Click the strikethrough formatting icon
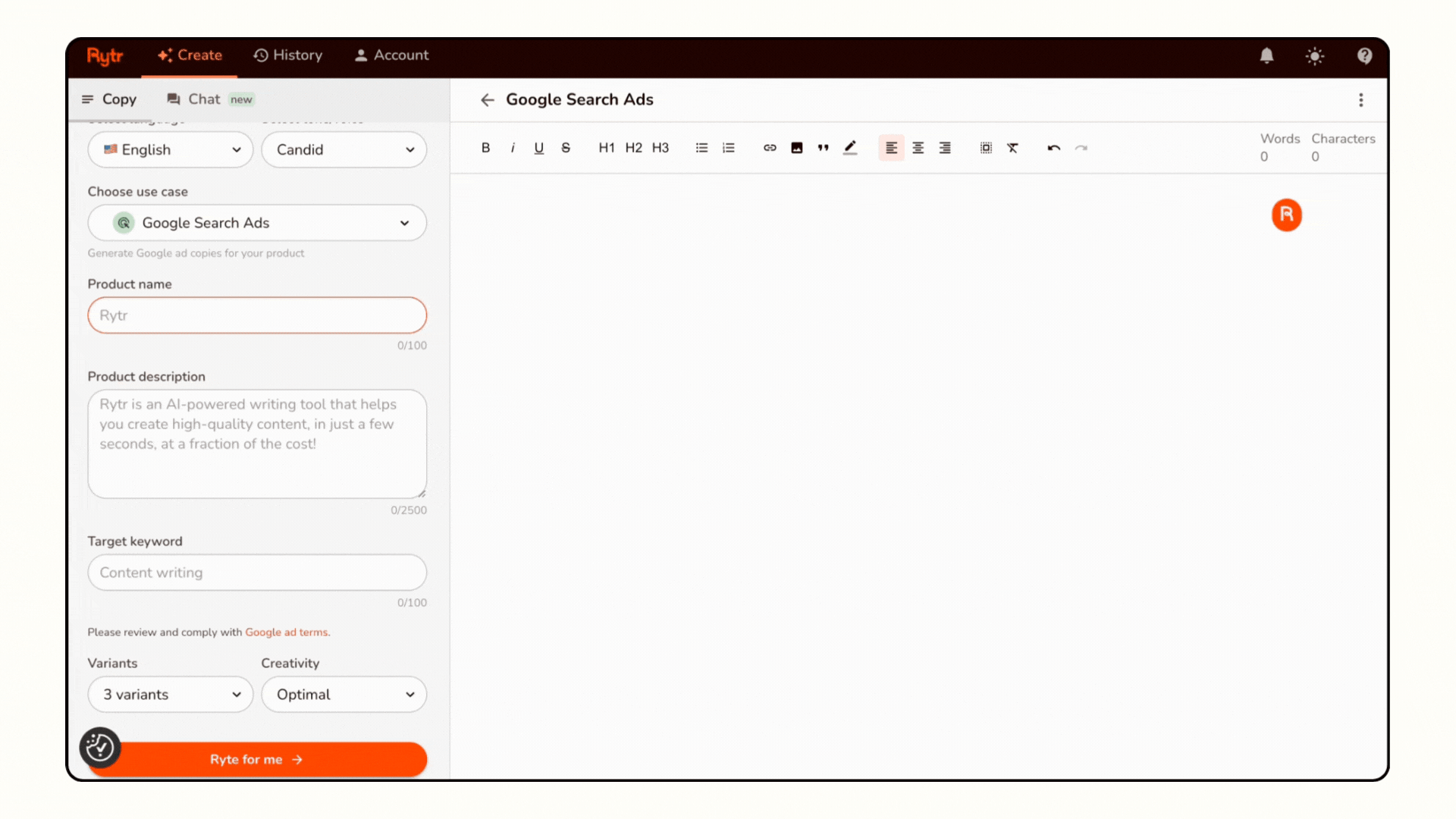The width and height of the screenshot is (1456, 819). click(566, 148)
